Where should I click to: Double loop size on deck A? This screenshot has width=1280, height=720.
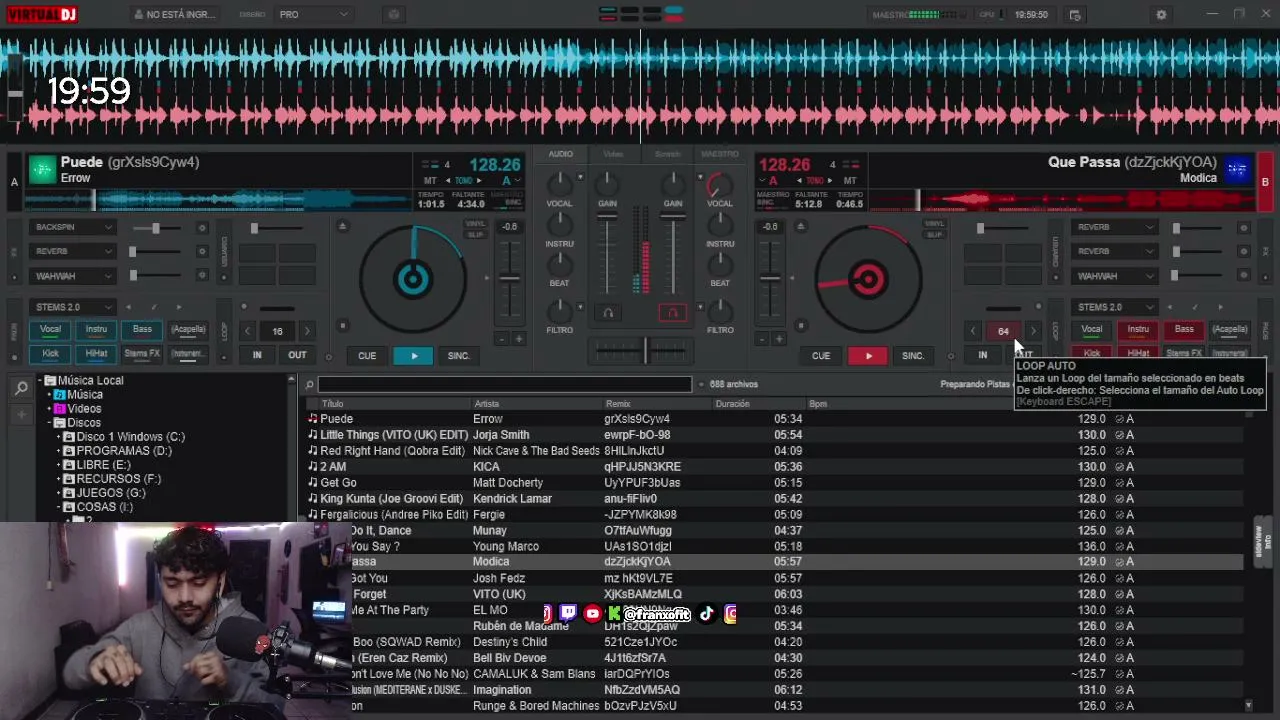point(307,331)
